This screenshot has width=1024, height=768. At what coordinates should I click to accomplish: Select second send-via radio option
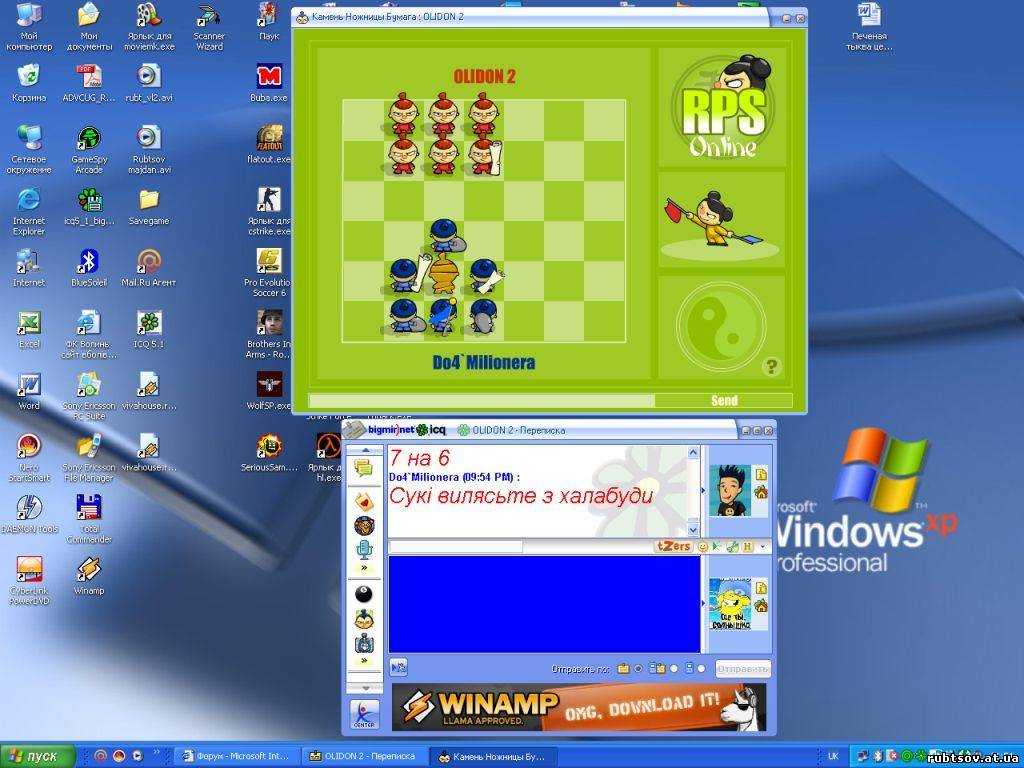coord(674,669)
